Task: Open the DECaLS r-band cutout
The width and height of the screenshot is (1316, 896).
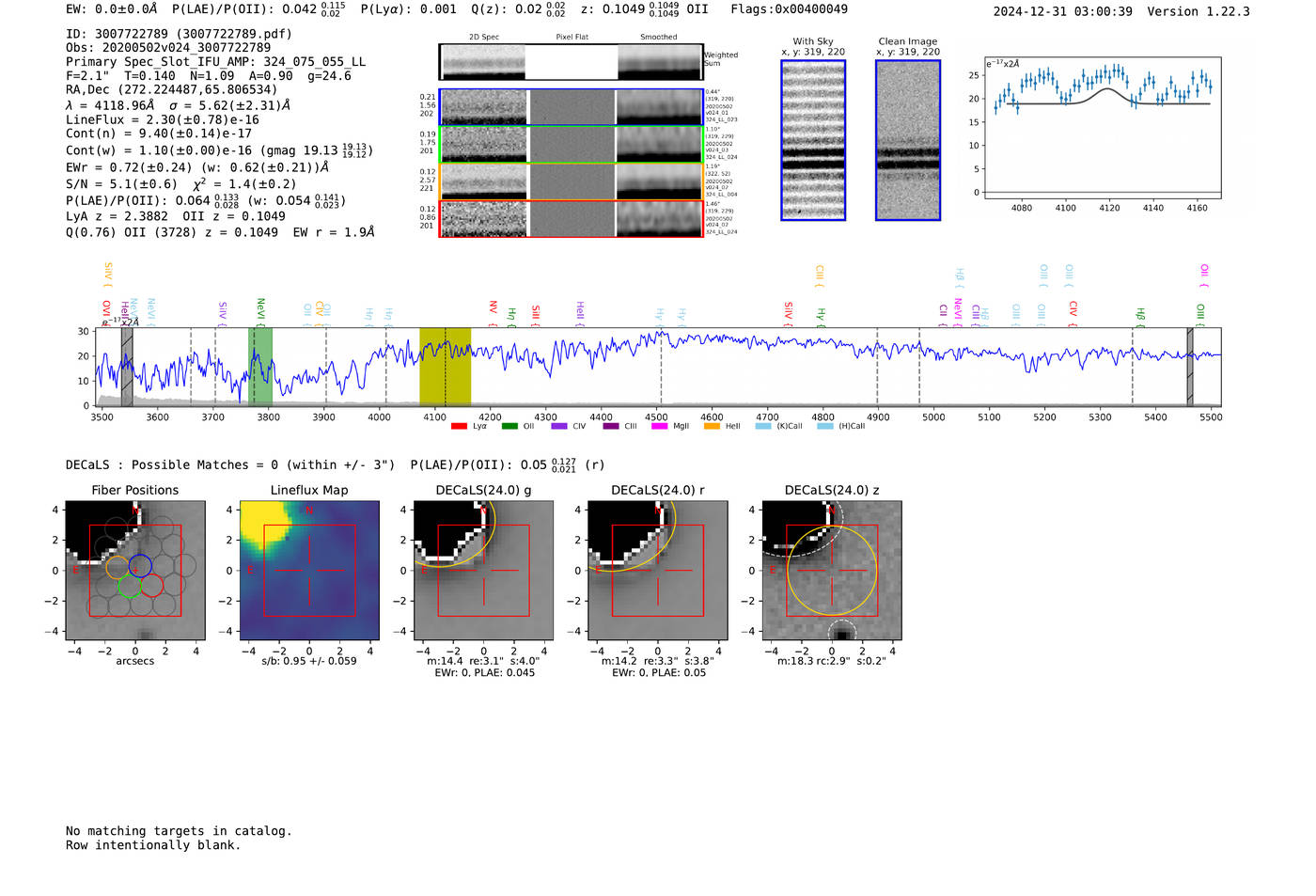Action: click(658, 571)
